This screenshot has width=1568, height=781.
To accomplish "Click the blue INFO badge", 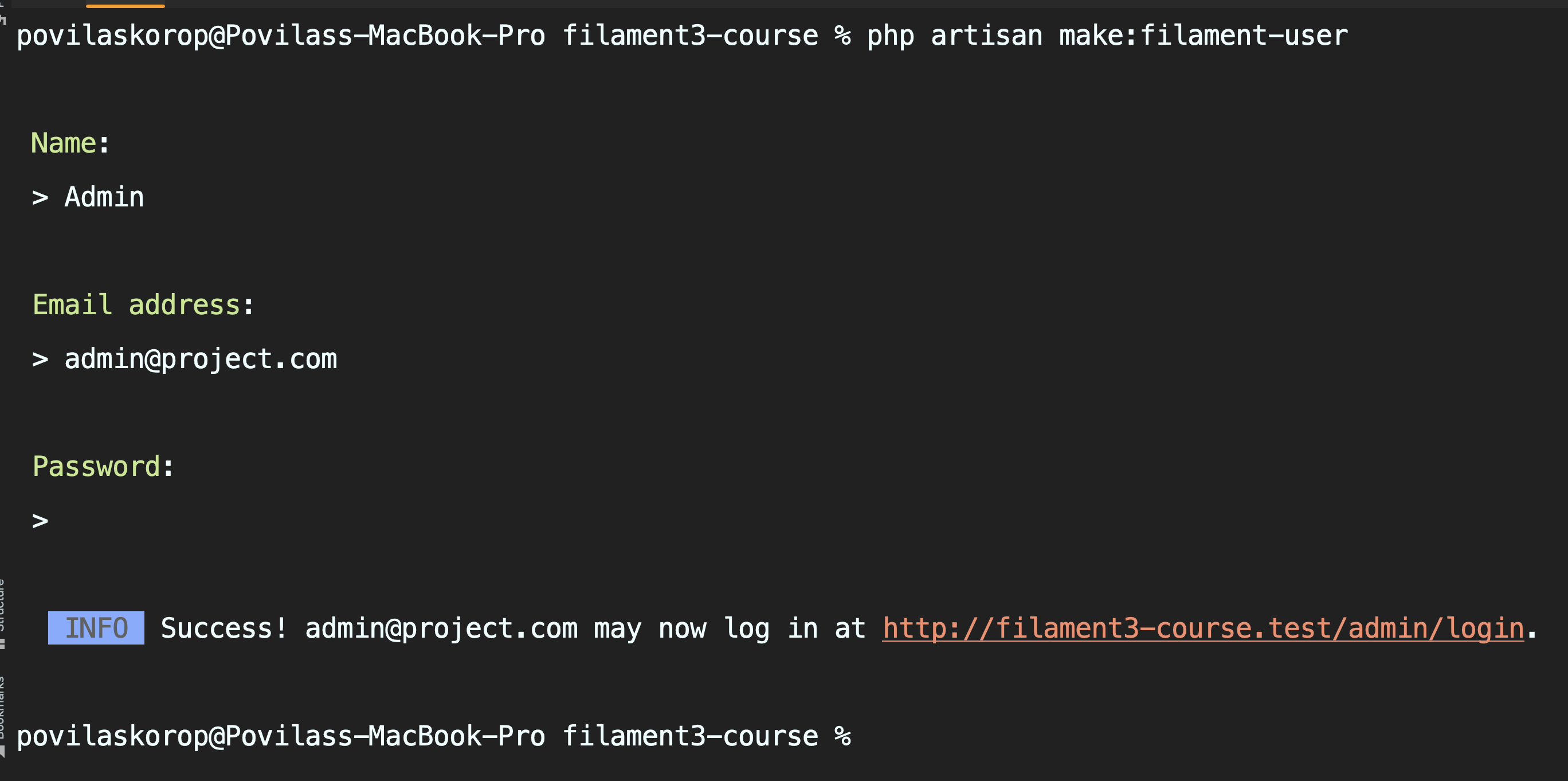I will click(x=96, y=627).
